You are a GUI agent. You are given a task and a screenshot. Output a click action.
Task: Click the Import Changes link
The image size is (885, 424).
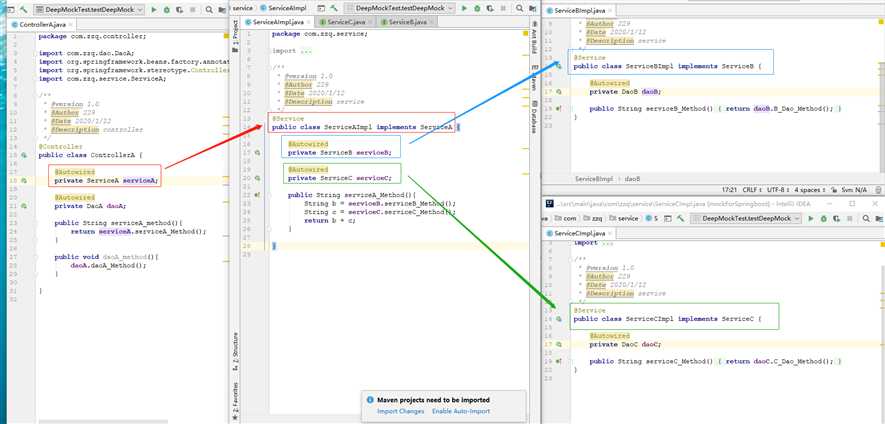tap(399, 411)
